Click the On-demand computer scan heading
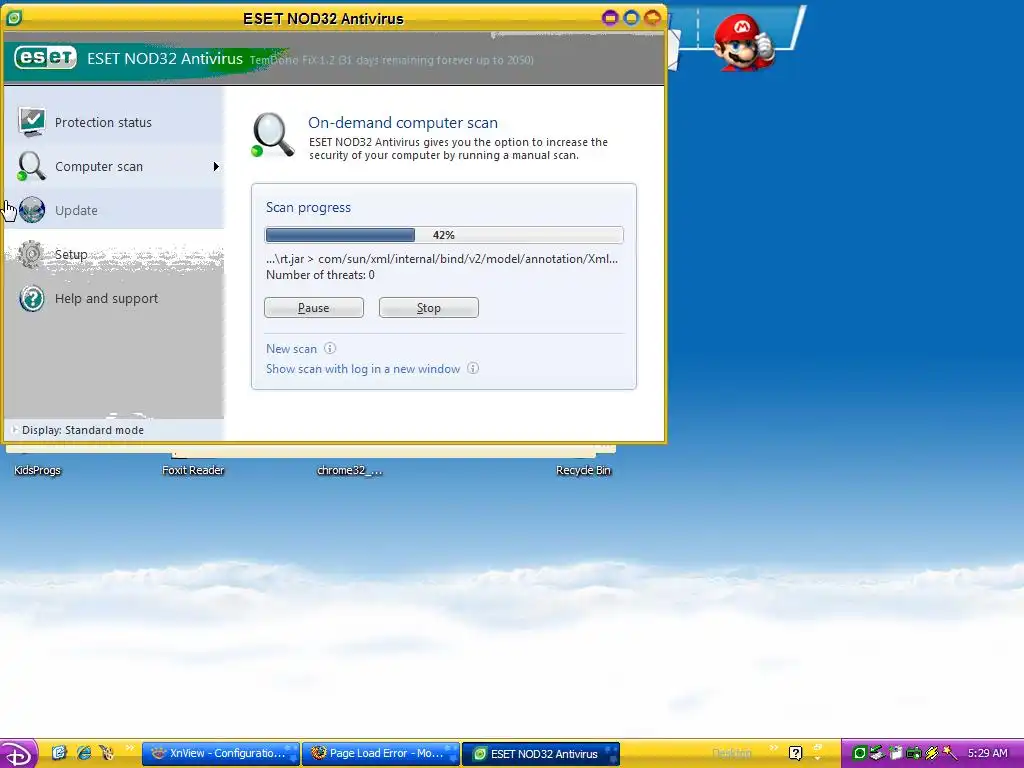Viewport: 1024px width, 768px height. click(403, 123)
